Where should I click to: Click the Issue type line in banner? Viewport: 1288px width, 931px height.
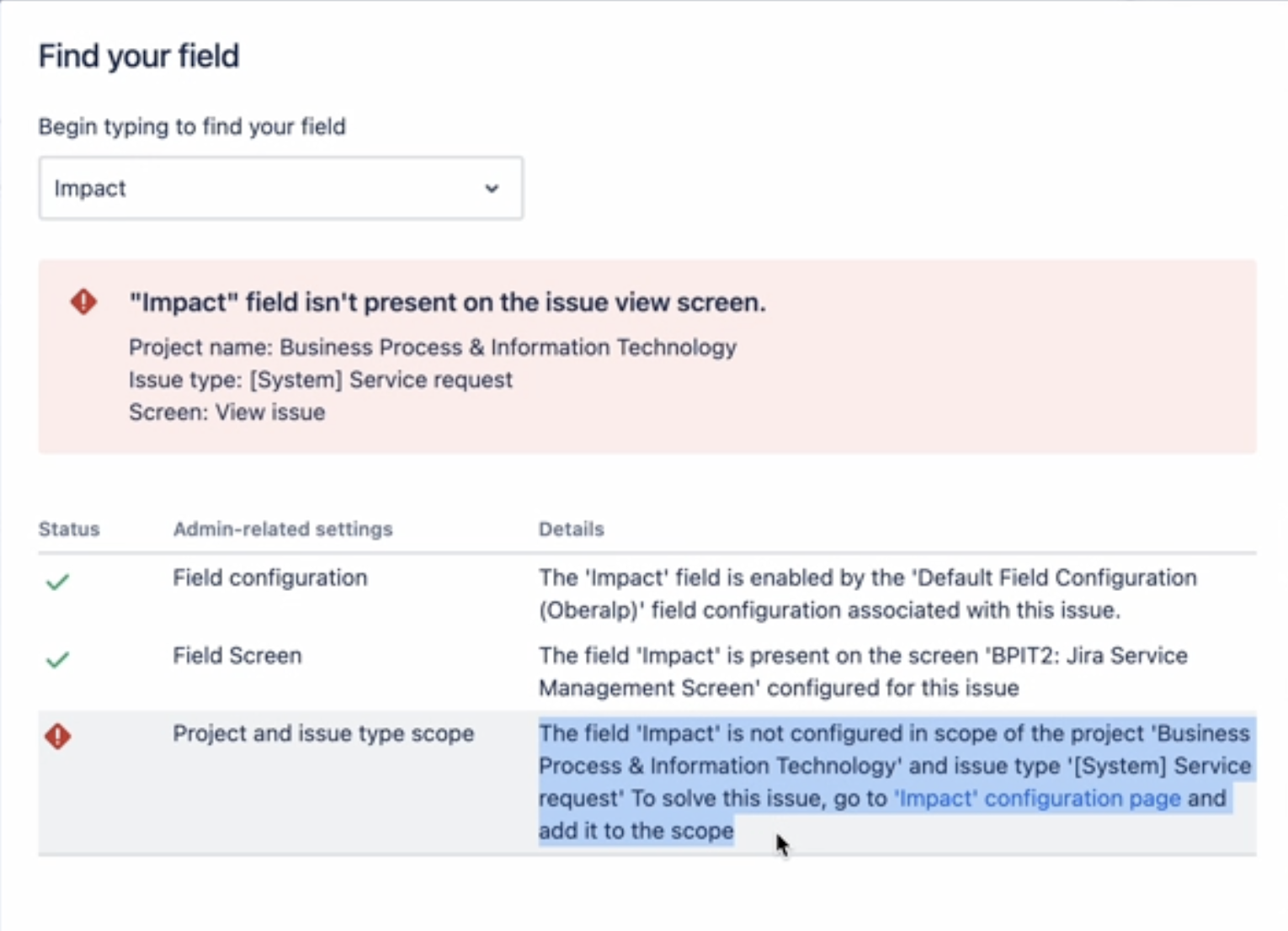point(320,380)
